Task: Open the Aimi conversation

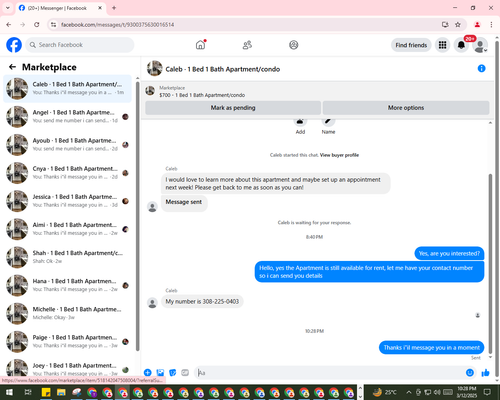Action: coord(67,229)
